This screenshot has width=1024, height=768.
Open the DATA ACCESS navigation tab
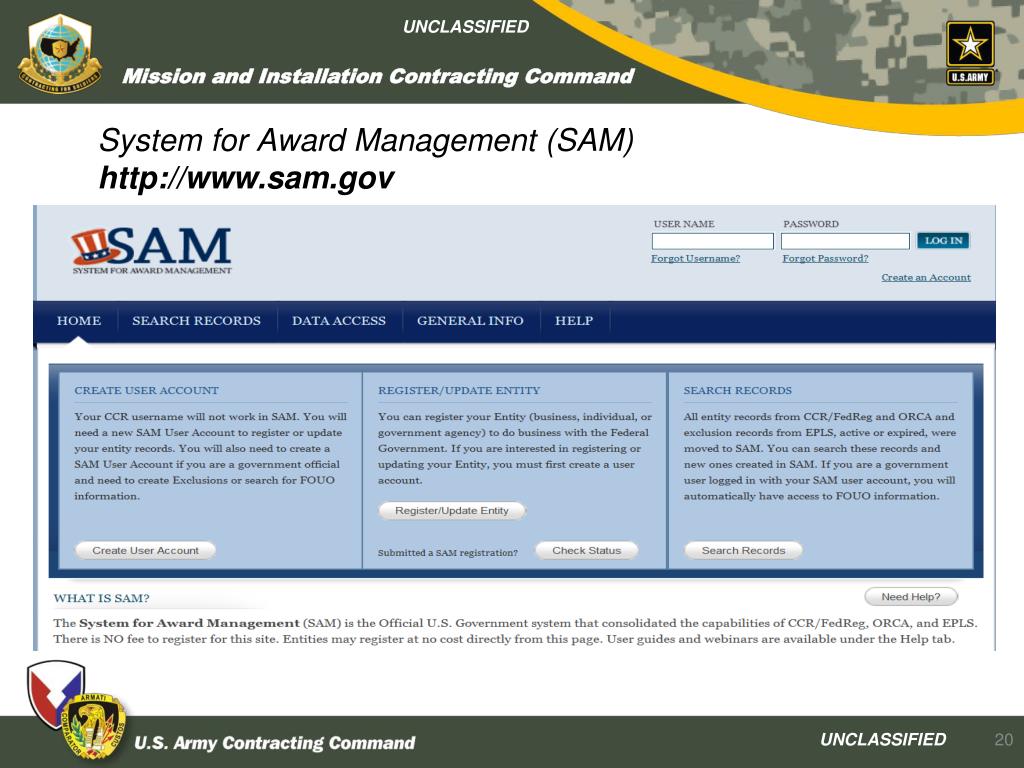pos(339,321)
